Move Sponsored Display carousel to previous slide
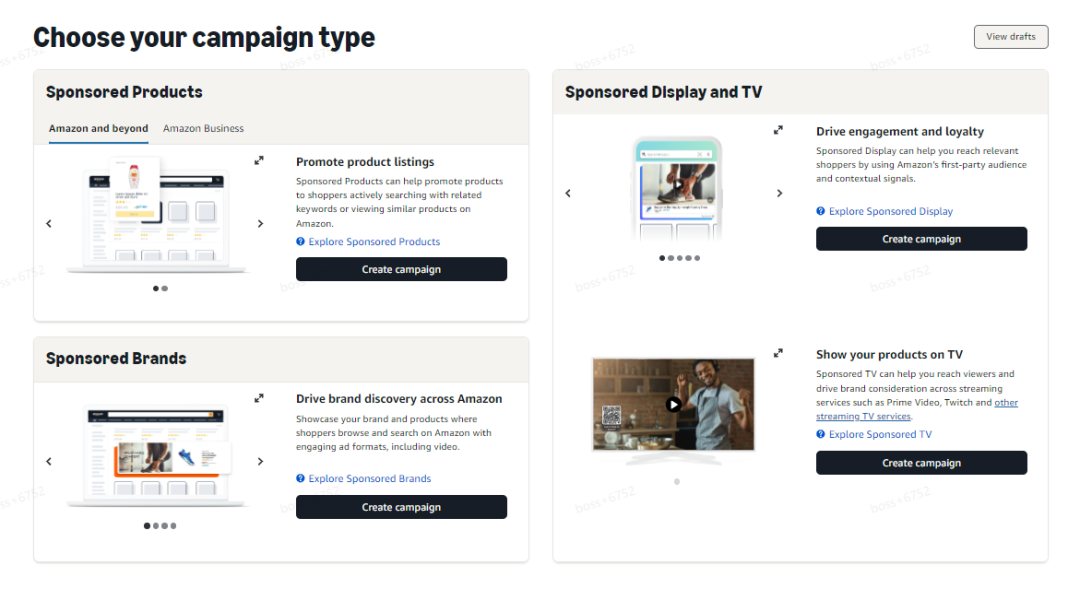1080x589 pixels. [x=568, y=194]
